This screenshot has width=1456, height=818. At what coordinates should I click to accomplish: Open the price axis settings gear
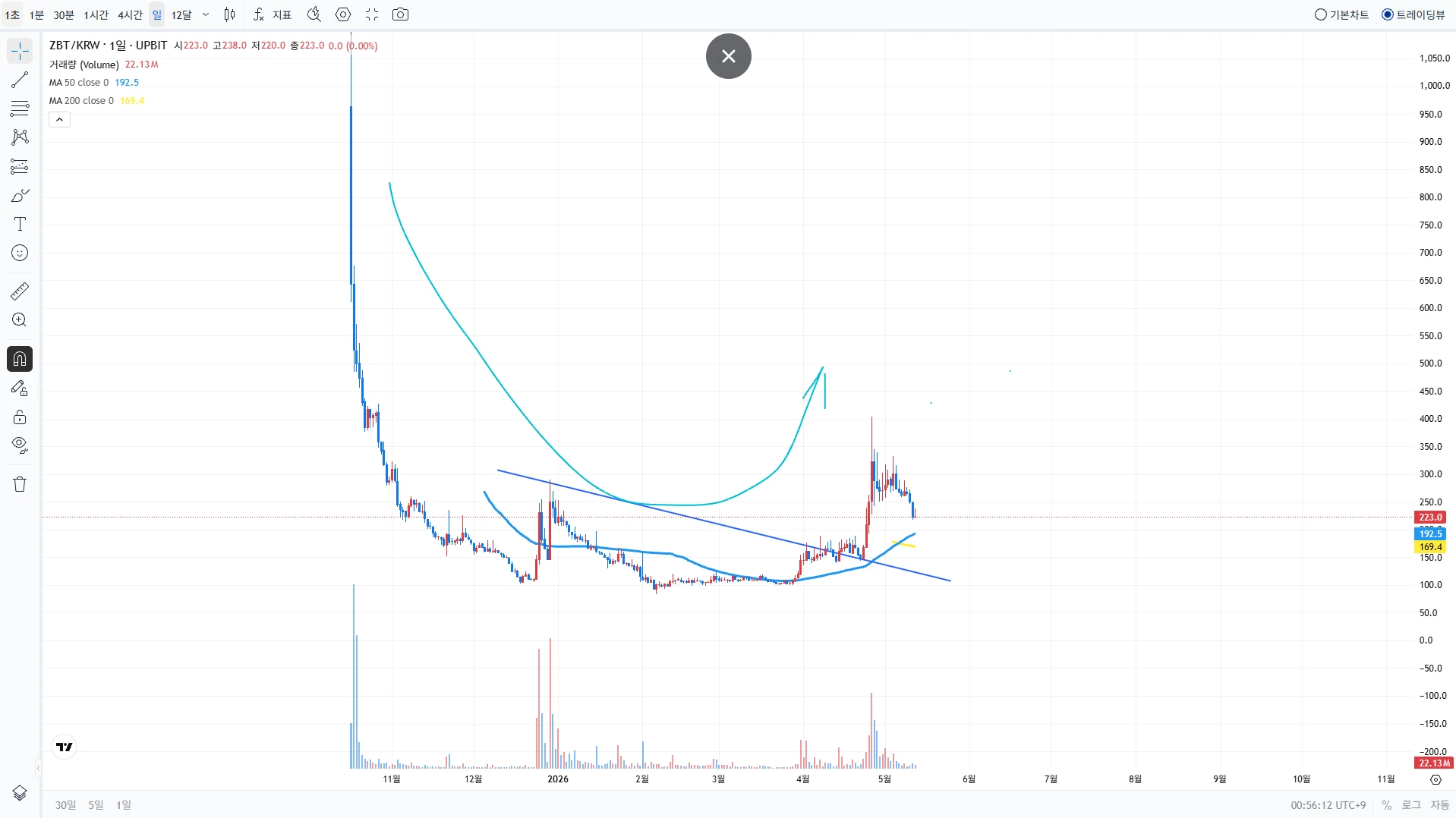[x=1436, y=779]
